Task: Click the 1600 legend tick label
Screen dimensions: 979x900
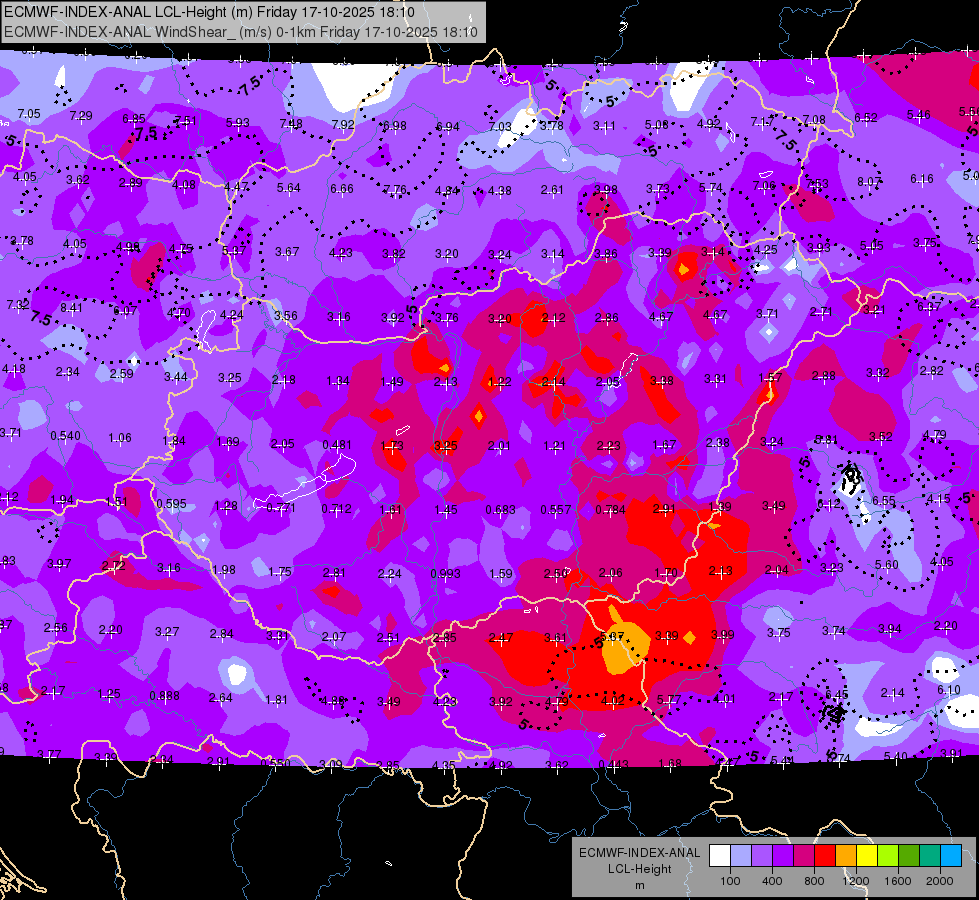Action: tap(898, 881)
